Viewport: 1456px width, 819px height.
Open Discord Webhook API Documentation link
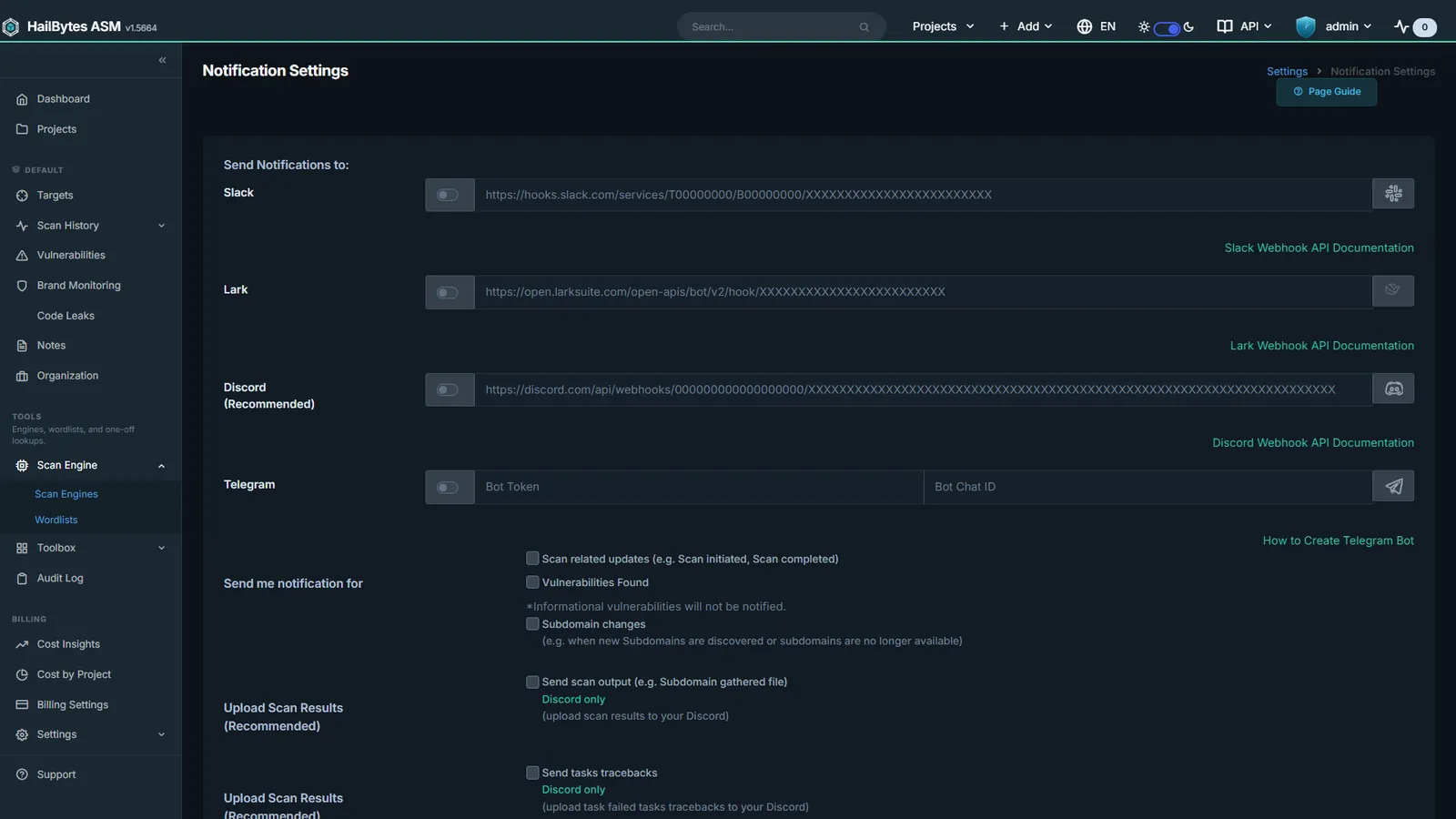[1312, 443]
